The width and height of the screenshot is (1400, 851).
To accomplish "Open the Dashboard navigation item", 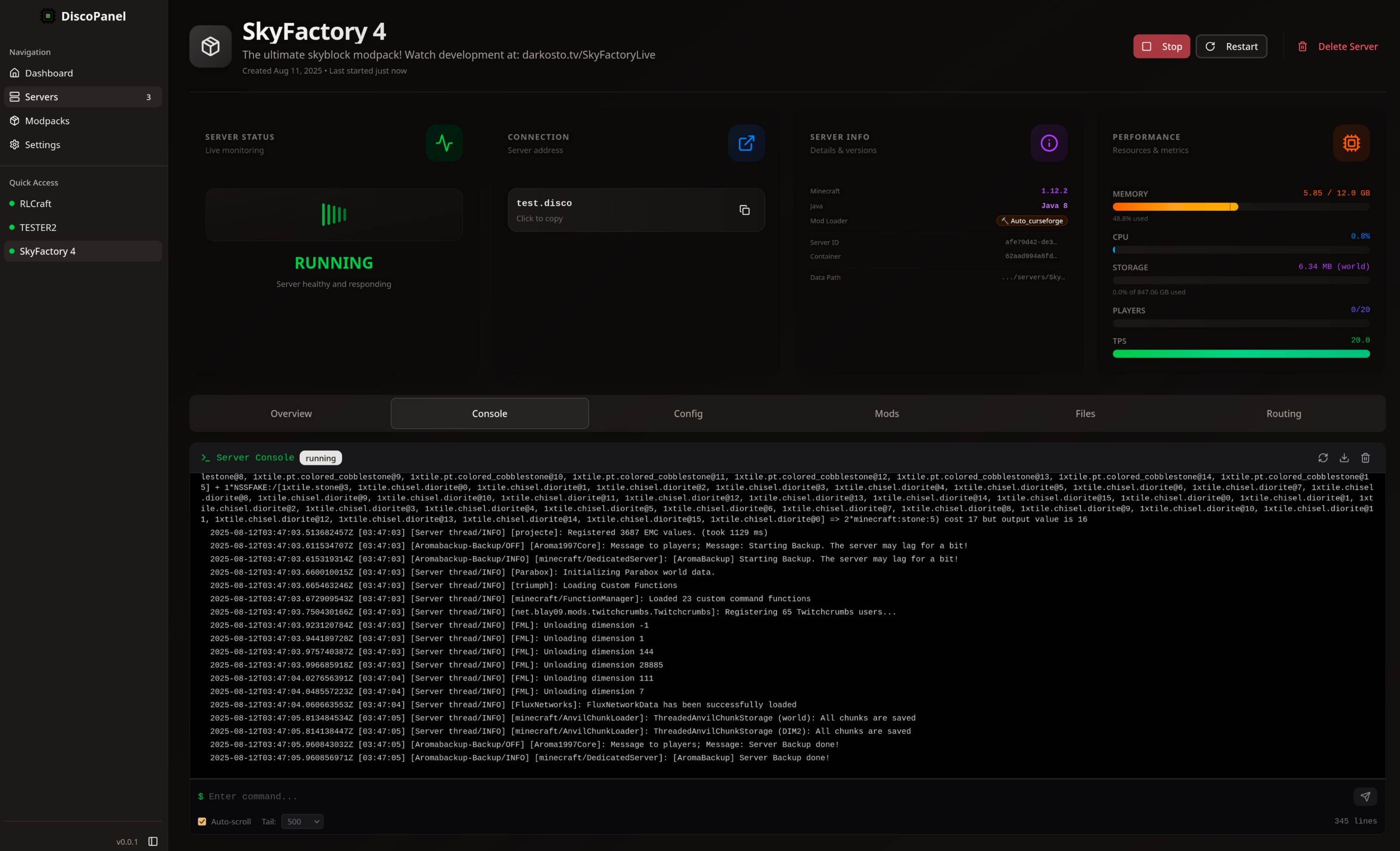I will click(x=83, y=73).
